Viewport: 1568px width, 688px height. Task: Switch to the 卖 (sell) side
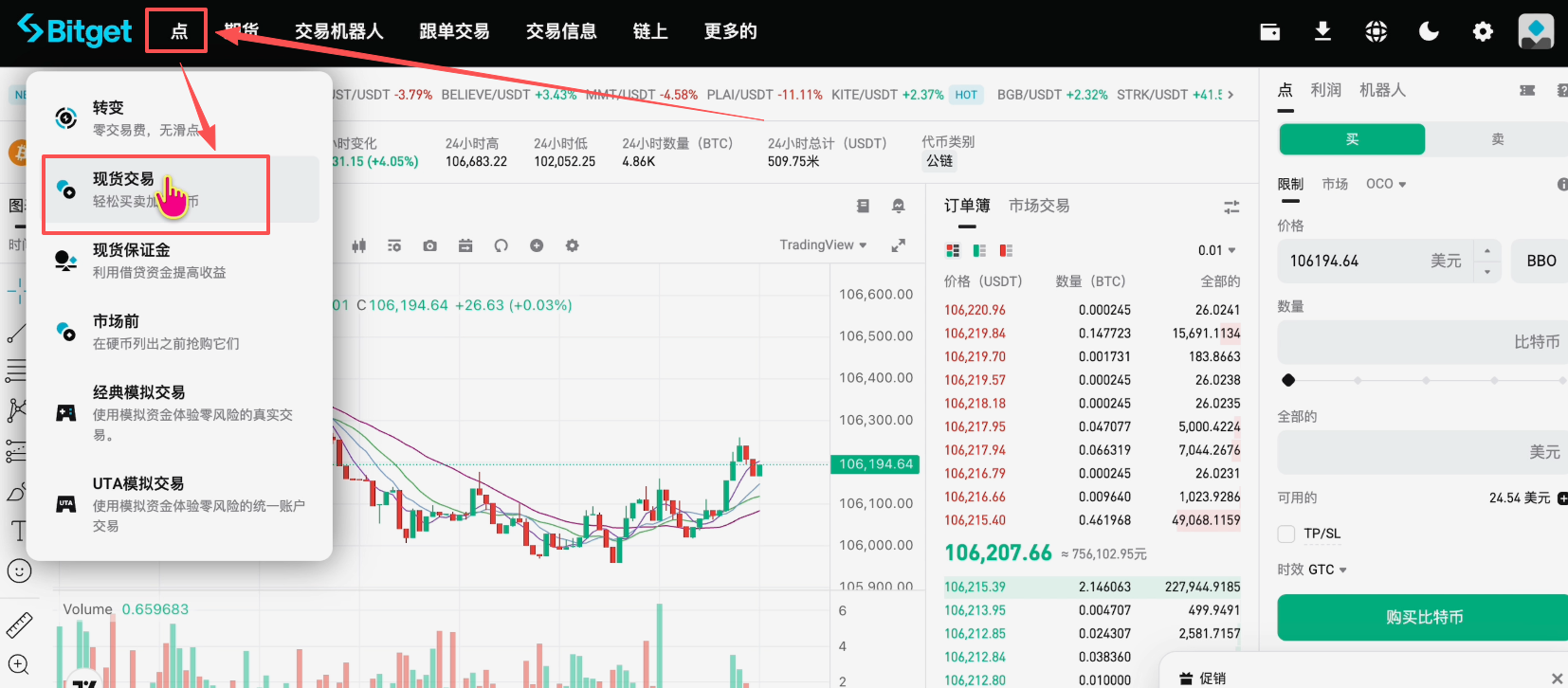click(x=1497, y=139)
